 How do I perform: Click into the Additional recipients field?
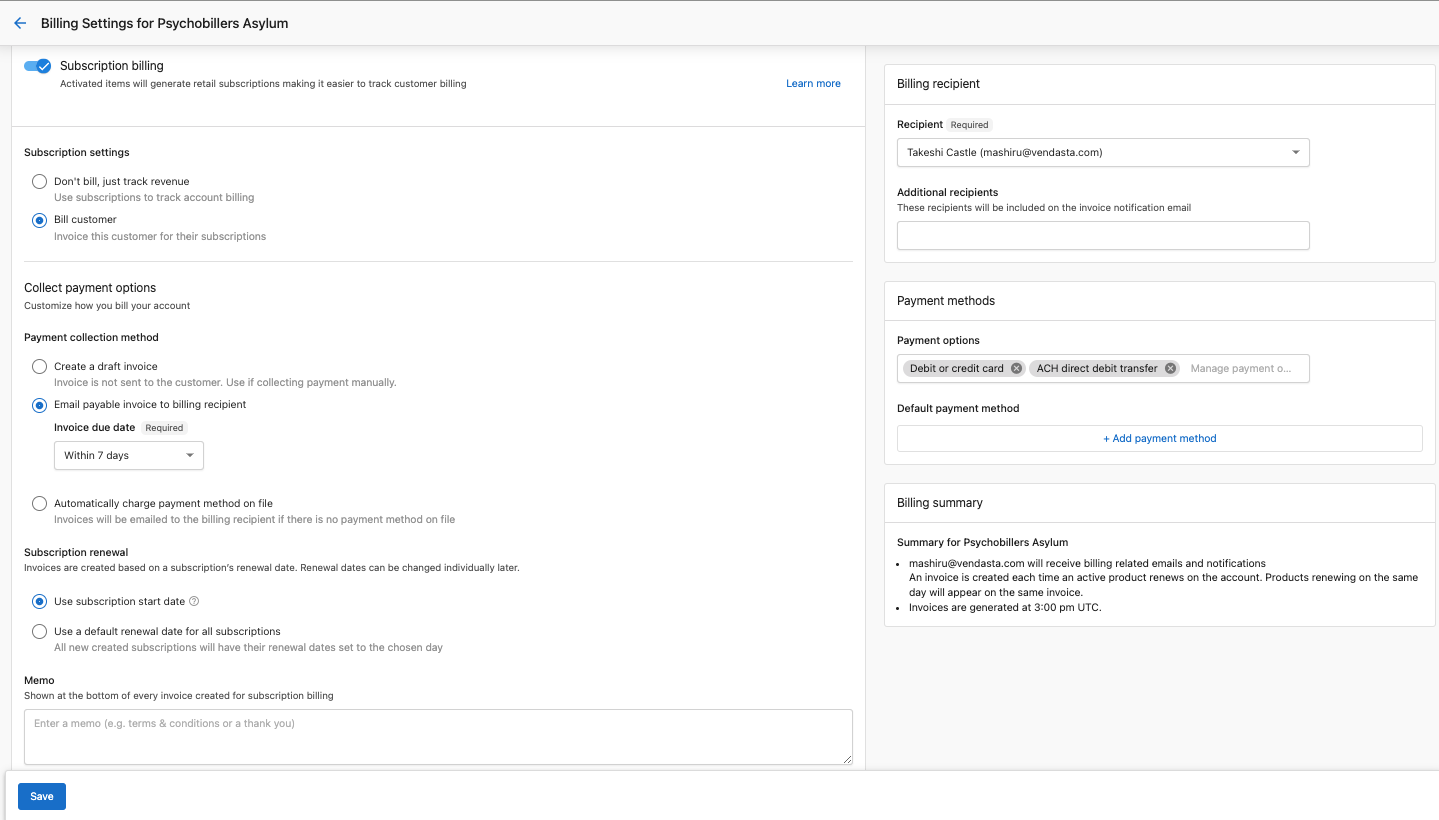1103,236
